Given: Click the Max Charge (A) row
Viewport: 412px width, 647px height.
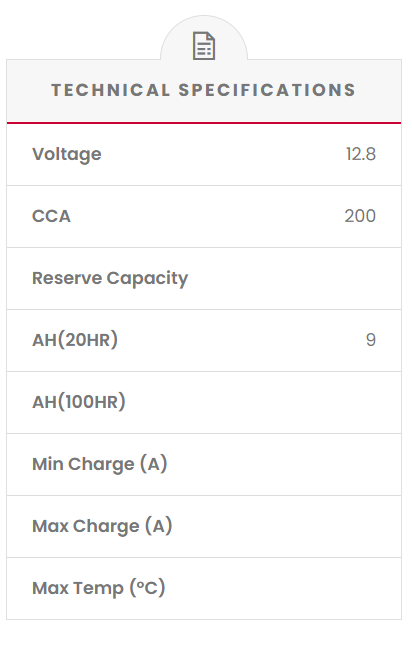Looking at the screenshot, I should (204, 527).
